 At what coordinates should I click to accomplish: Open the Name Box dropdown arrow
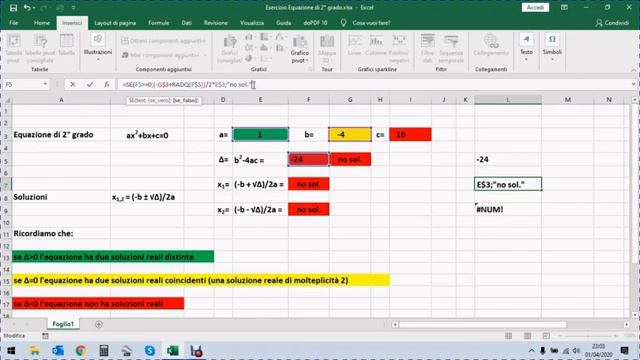click(x=45, y=84)
